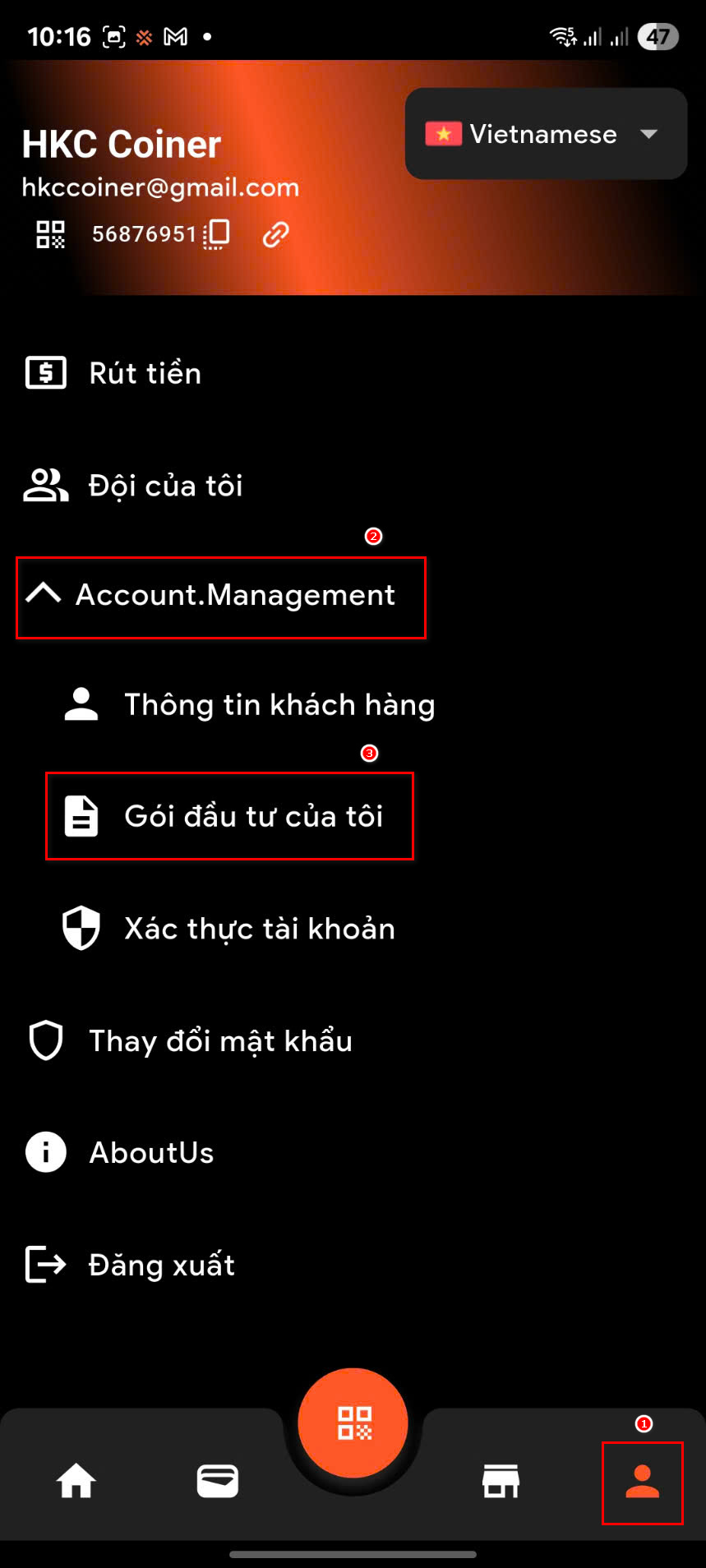Viewport: 706px width, 1568px height.
Task: Open the store tab in bottom bar
Action: pos(501,1481)
